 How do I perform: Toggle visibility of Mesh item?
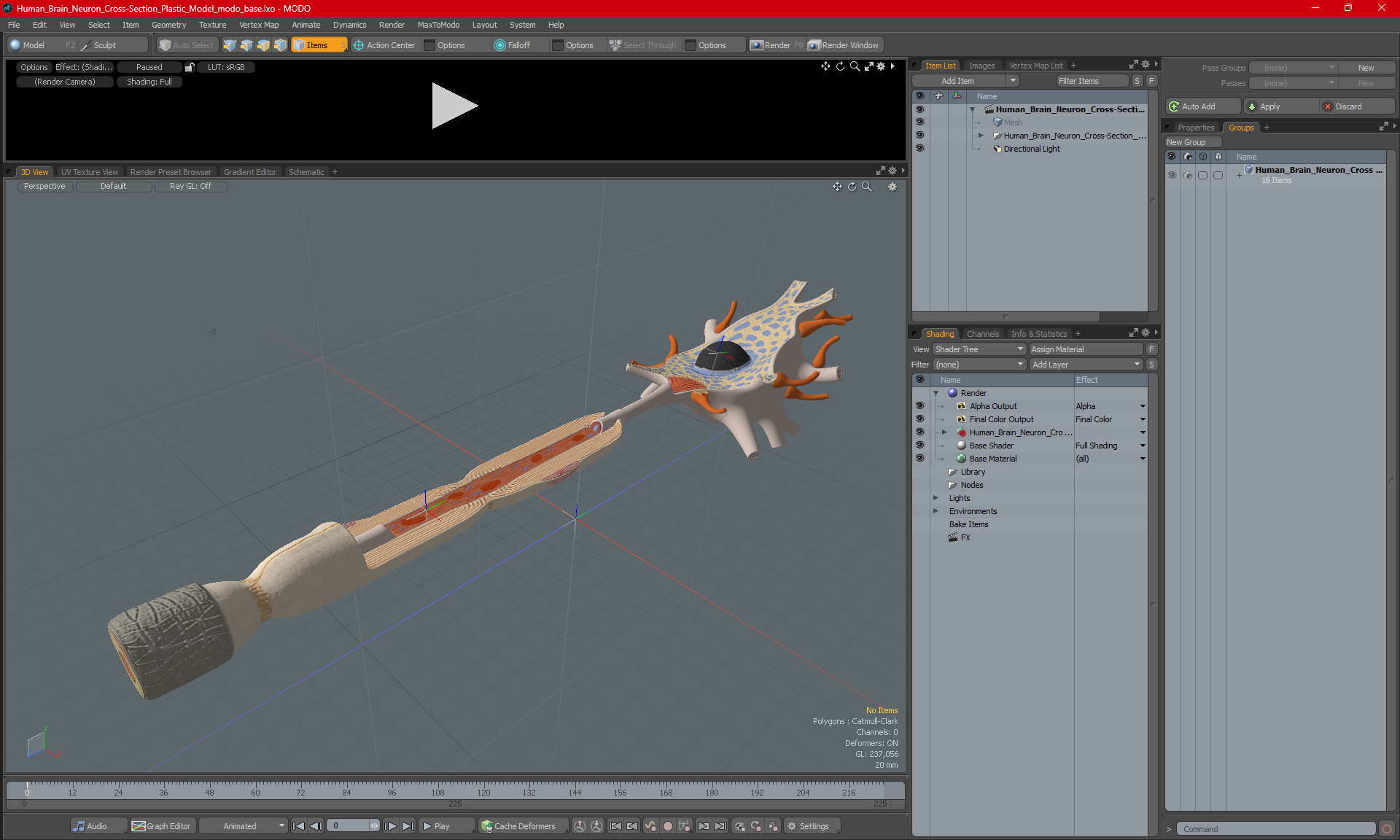919,122
